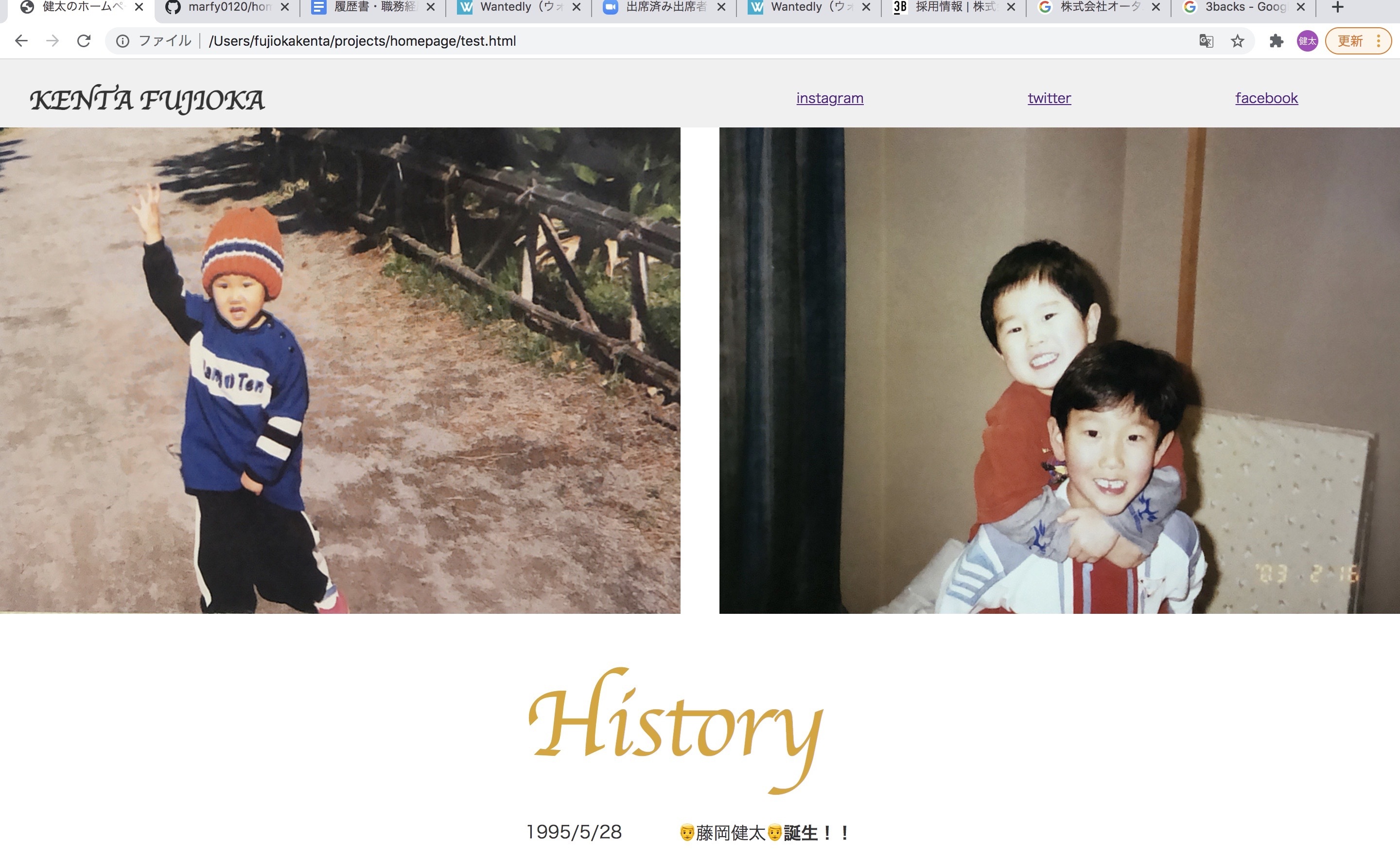This screenshot has width=1400, height=858.
Task: Open the purple profile avatar
Action: [x=1307, y=41]
